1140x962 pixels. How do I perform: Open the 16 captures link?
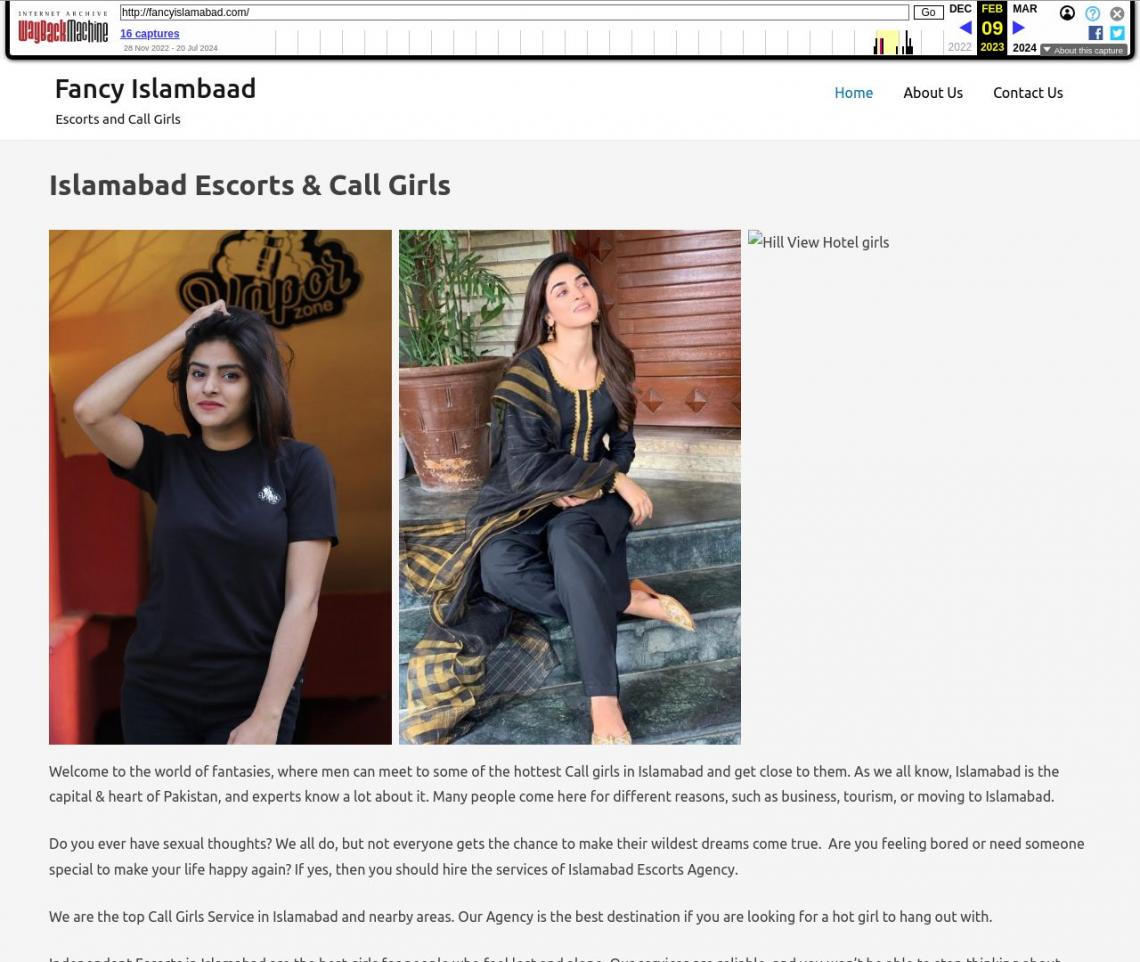[149, 33]
